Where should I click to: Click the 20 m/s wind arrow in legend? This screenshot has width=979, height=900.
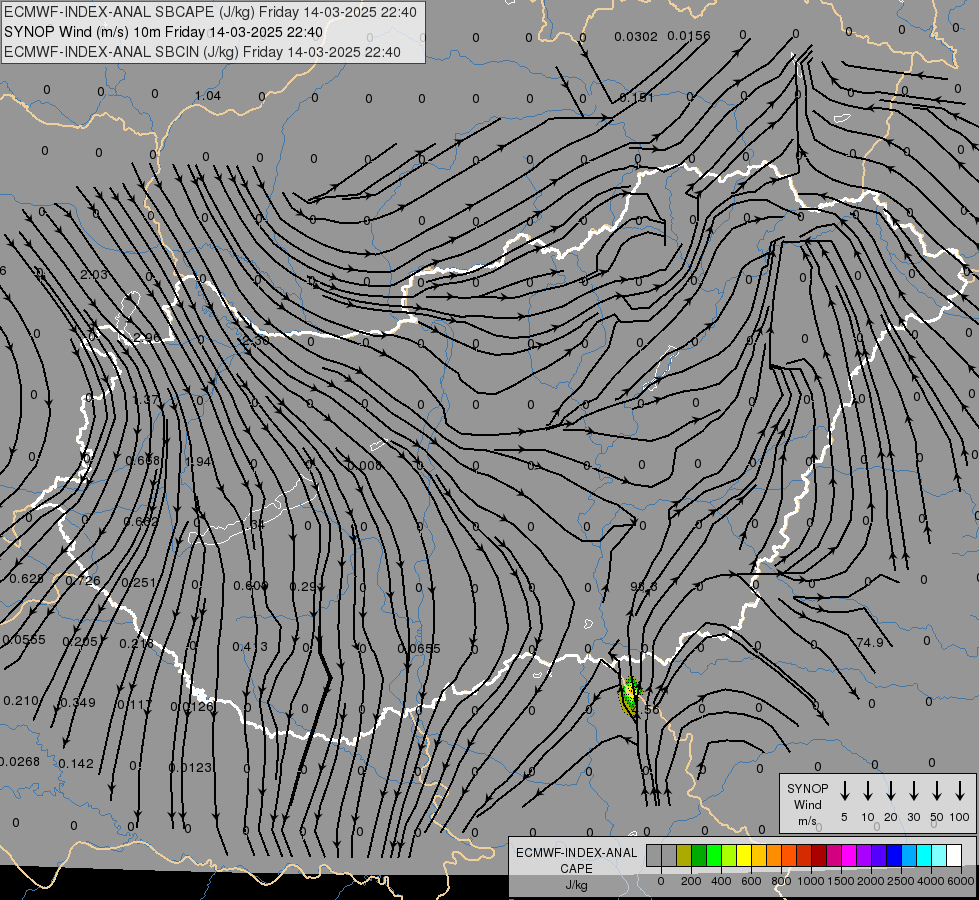pos(891,791)
